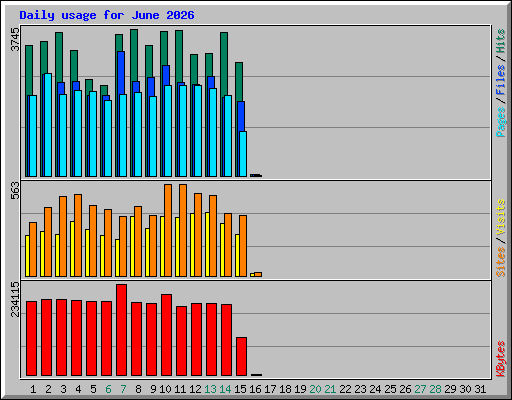Image resolution: width=512 pixels, height=400 pixels.
Task: Select the orange visits bar for day 4
Action: coord(78,235)
